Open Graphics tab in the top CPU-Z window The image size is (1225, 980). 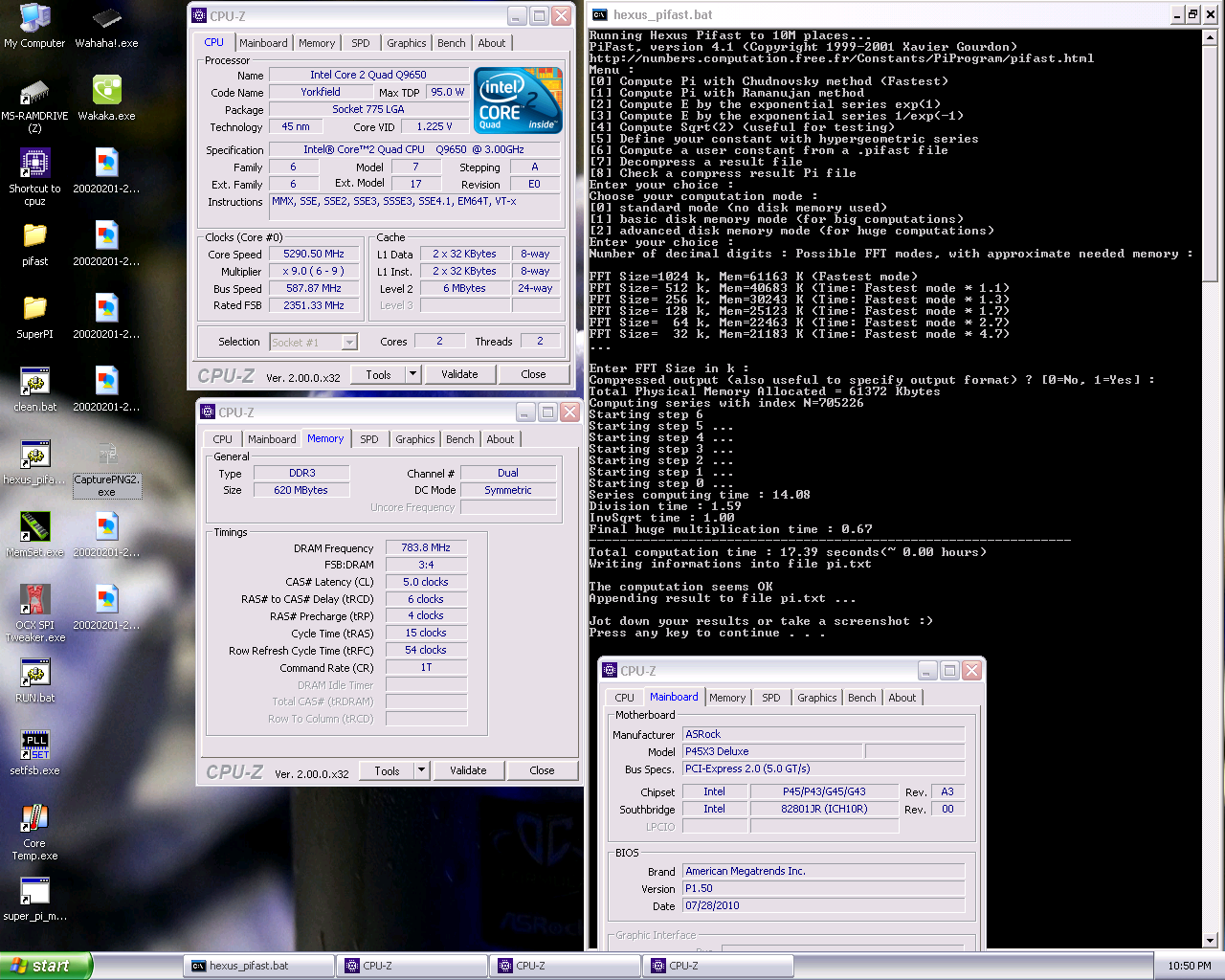(x=407, y=43)
